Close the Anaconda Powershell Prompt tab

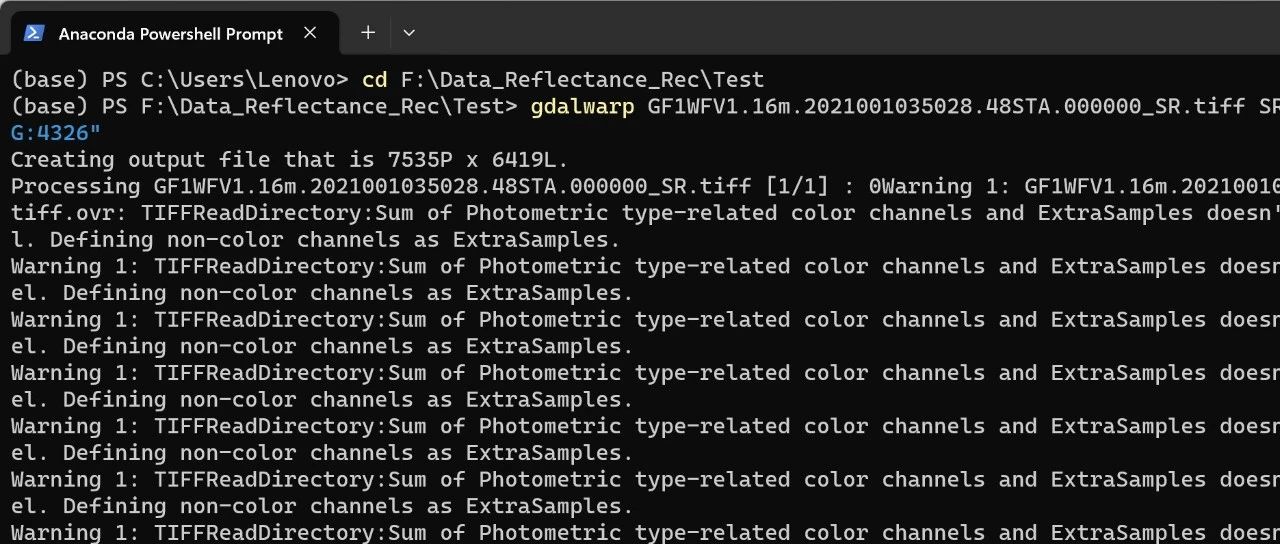310,33
